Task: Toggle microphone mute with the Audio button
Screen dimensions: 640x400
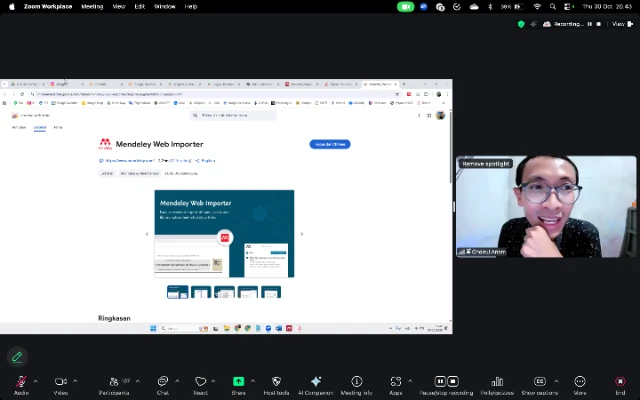Action: point(20,381)
